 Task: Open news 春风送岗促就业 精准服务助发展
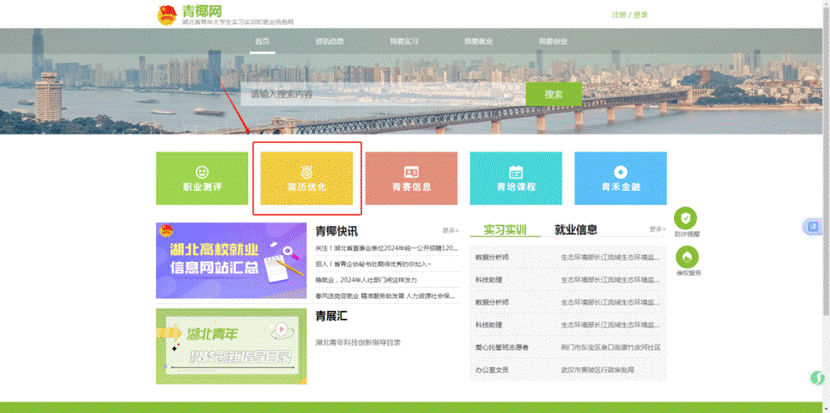tap(385, 295)
